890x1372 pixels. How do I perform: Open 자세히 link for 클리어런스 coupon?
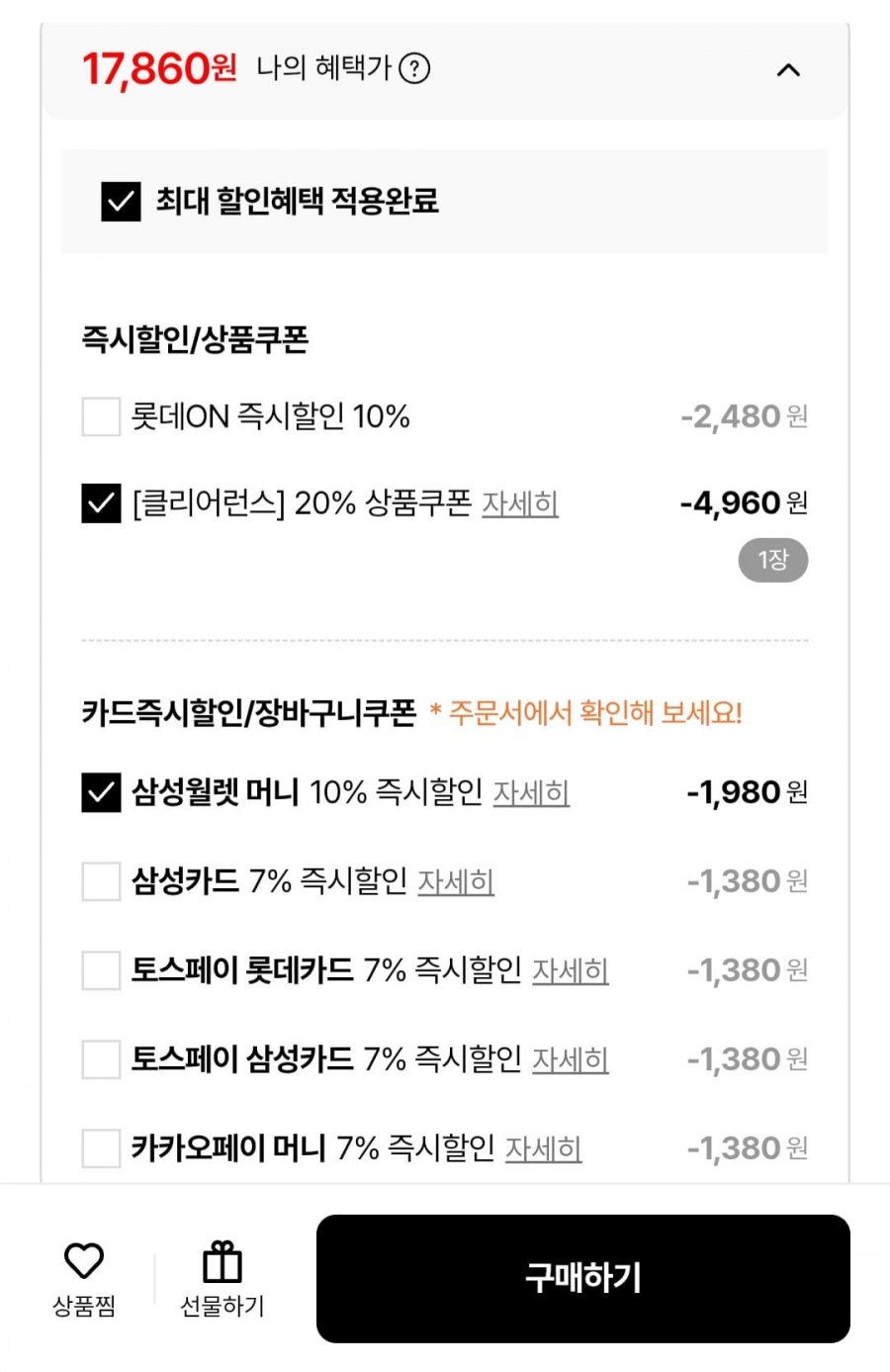click(x=520, y=503)
